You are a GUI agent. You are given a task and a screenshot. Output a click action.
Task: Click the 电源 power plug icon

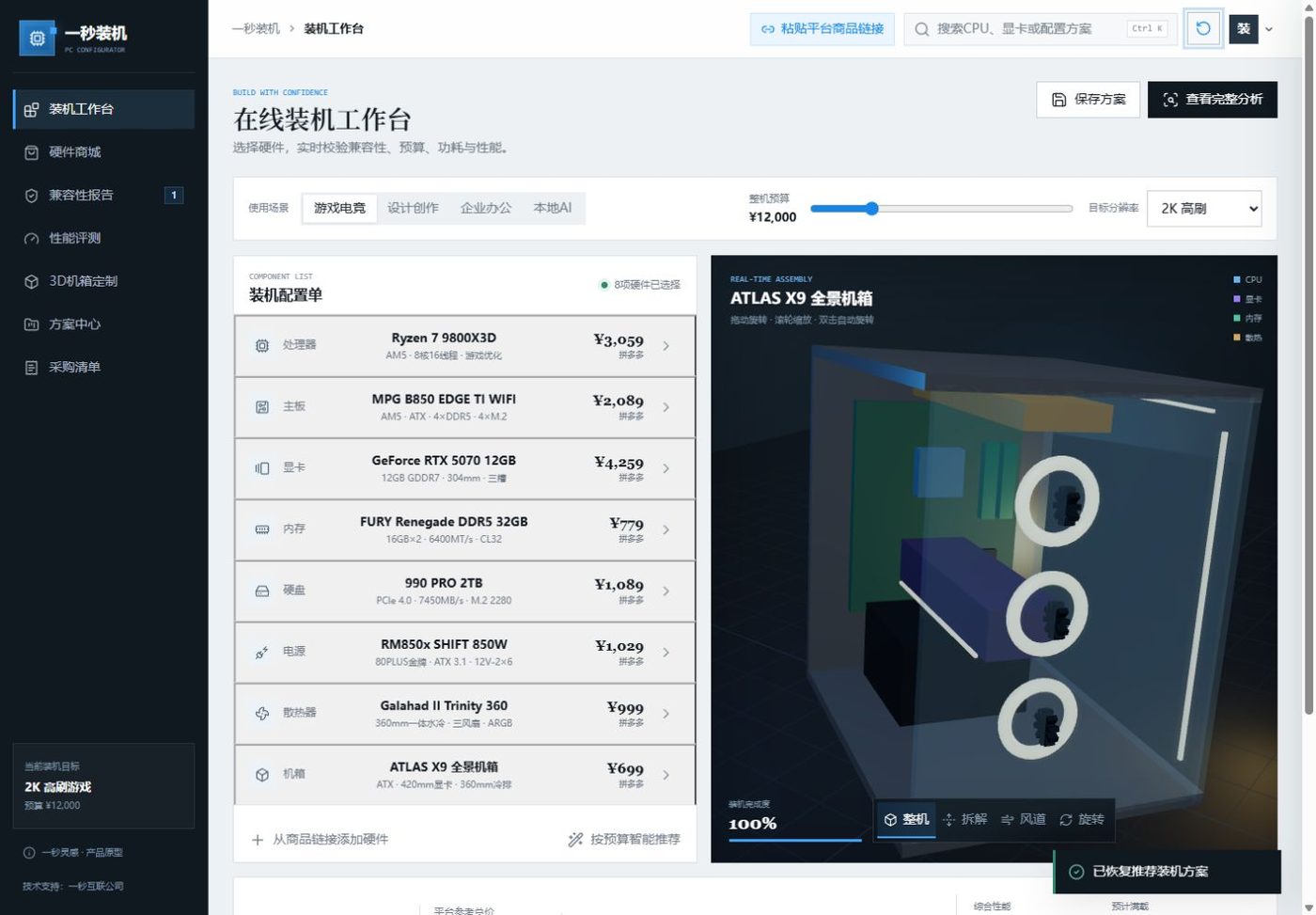point(262,652)
